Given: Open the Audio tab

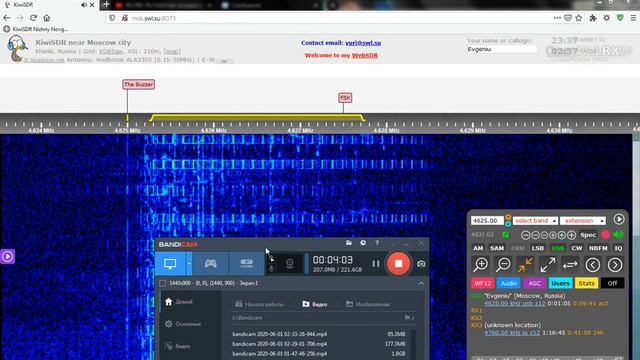Looking at the screenshot, I should click(509, 283).
